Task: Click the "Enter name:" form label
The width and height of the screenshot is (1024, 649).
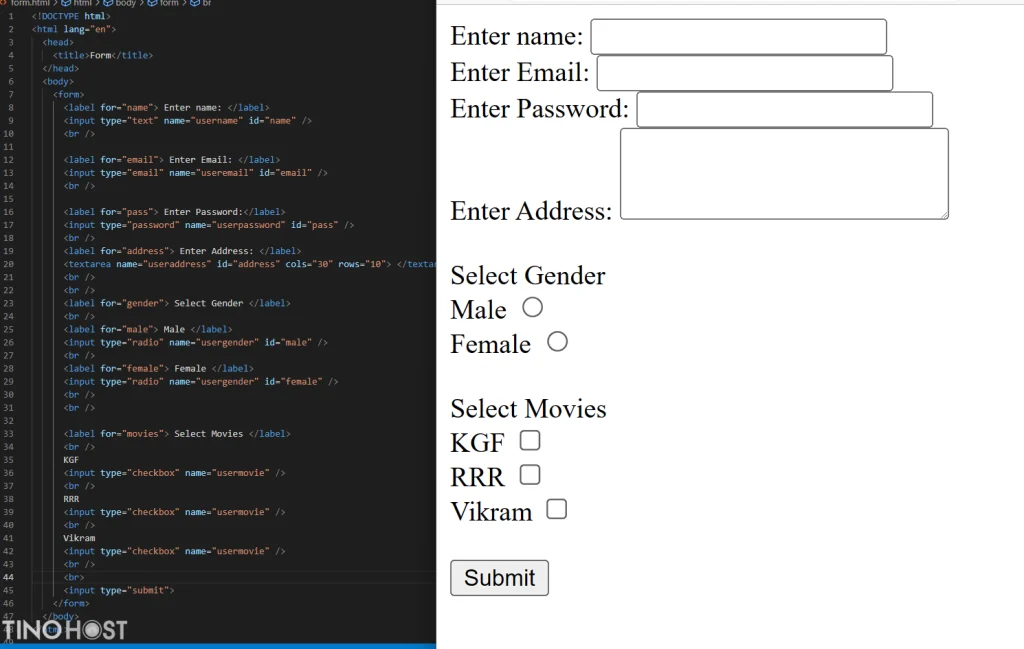Action: click(516, 37)
